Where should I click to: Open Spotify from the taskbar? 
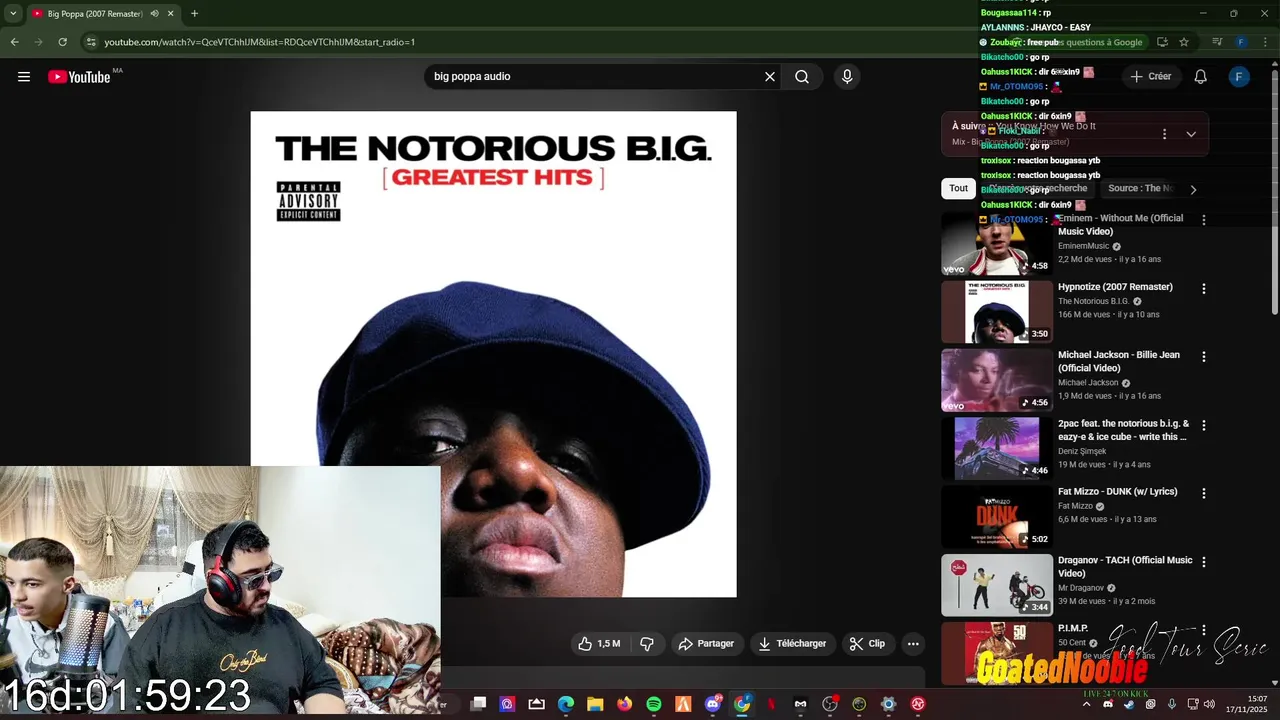pyautogui.click(x=654, y=704)
